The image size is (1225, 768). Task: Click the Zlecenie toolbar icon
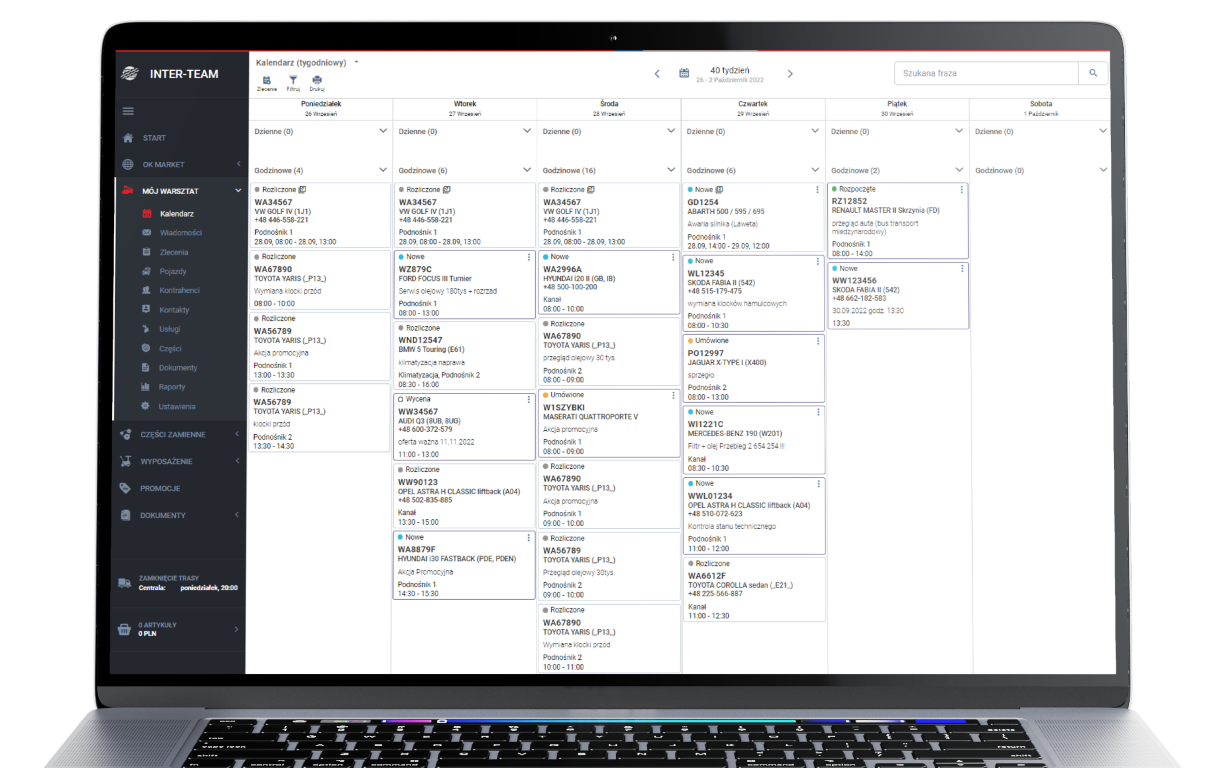pos(267,81)
